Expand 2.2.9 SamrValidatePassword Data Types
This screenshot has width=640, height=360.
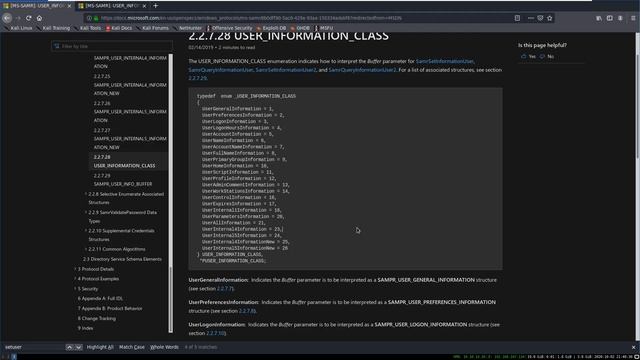(122, 216)
